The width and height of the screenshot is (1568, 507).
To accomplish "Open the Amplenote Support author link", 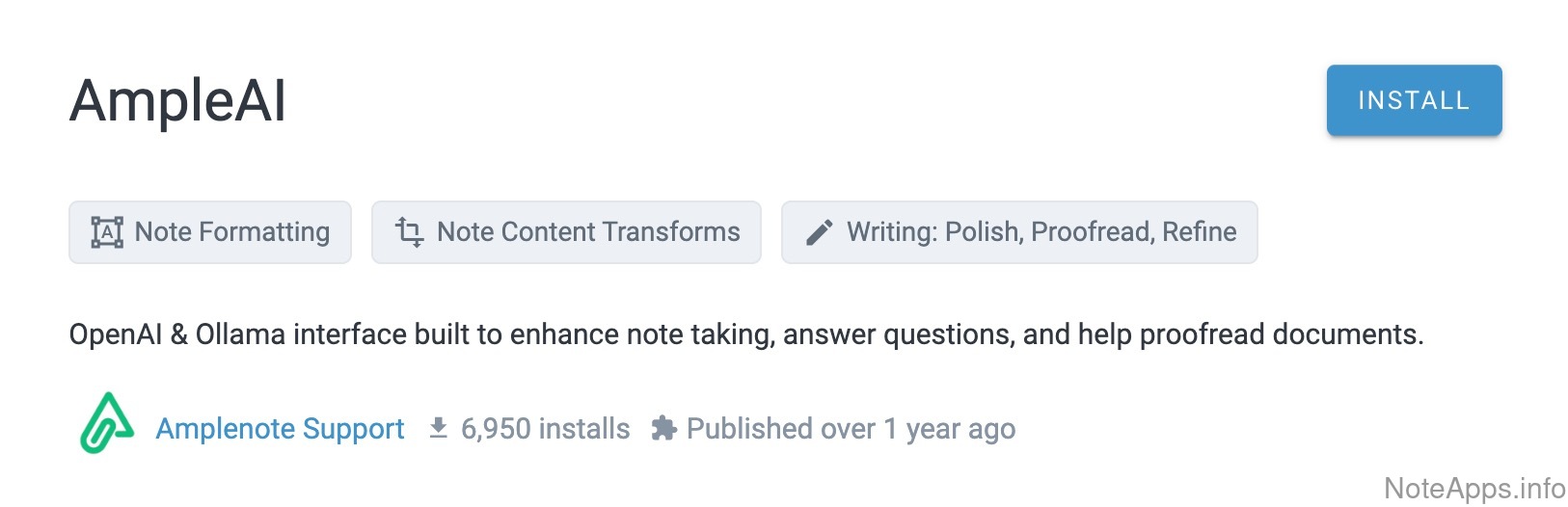I will pyautogui.click(x=280, y=429).
